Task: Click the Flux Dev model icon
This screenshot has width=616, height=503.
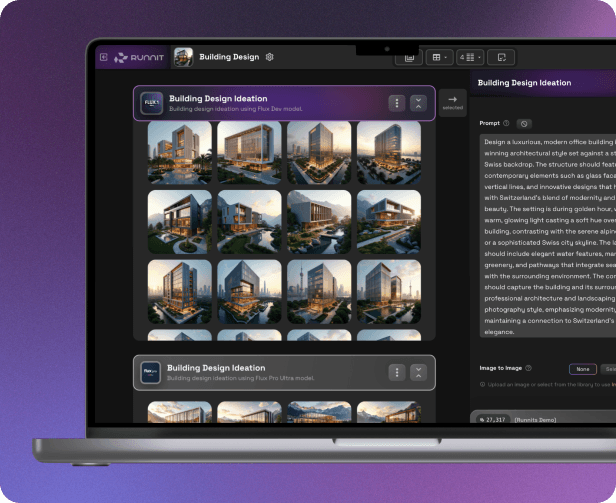Action: (x=152, y=103)
